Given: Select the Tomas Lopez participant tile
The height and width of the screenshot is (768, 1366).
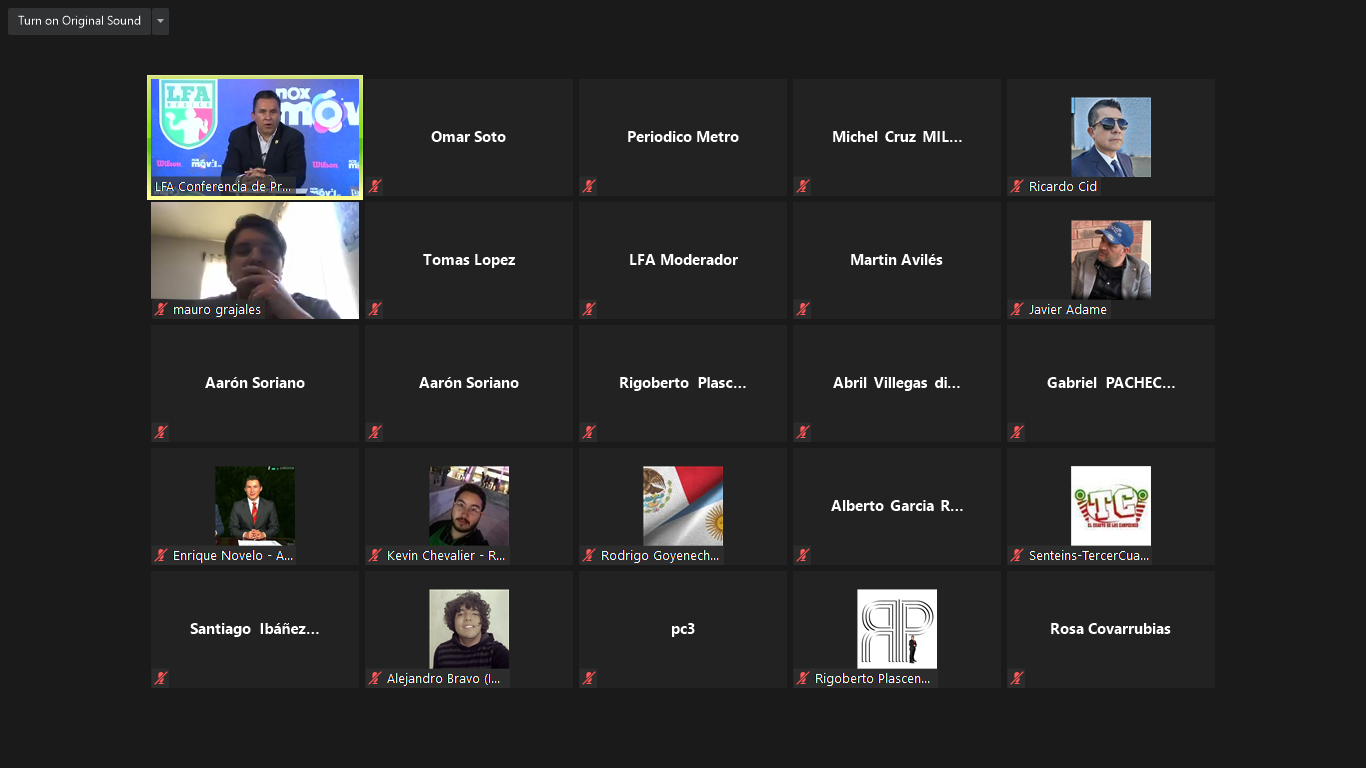Looking at the screenshot, I should (469, 260).
